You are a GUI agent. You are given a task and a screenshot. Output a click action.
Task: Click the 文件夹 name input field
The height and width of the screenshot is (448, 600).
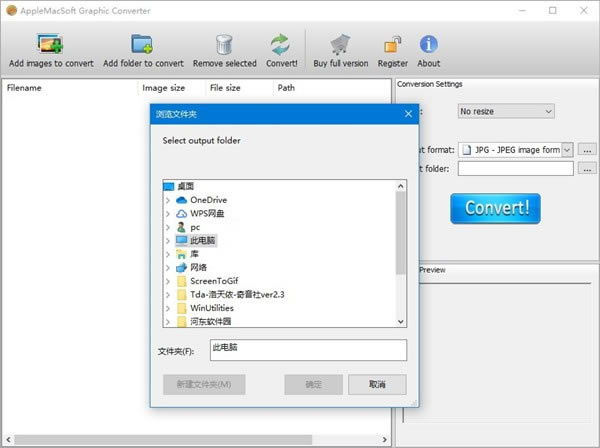click(307, 350)
